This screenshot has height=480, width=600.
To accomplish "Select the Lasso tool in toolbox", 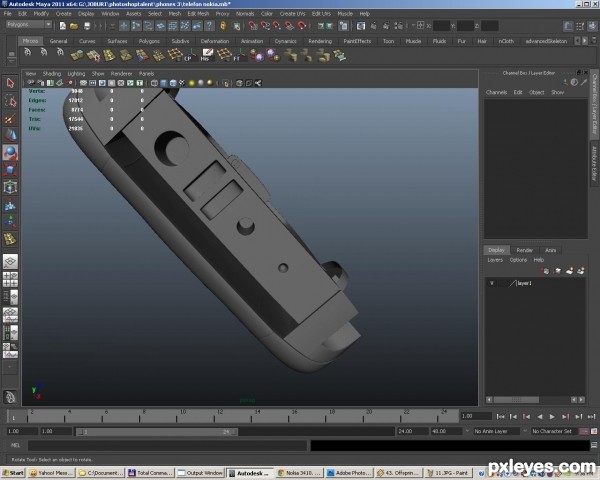I will (10, 101).
